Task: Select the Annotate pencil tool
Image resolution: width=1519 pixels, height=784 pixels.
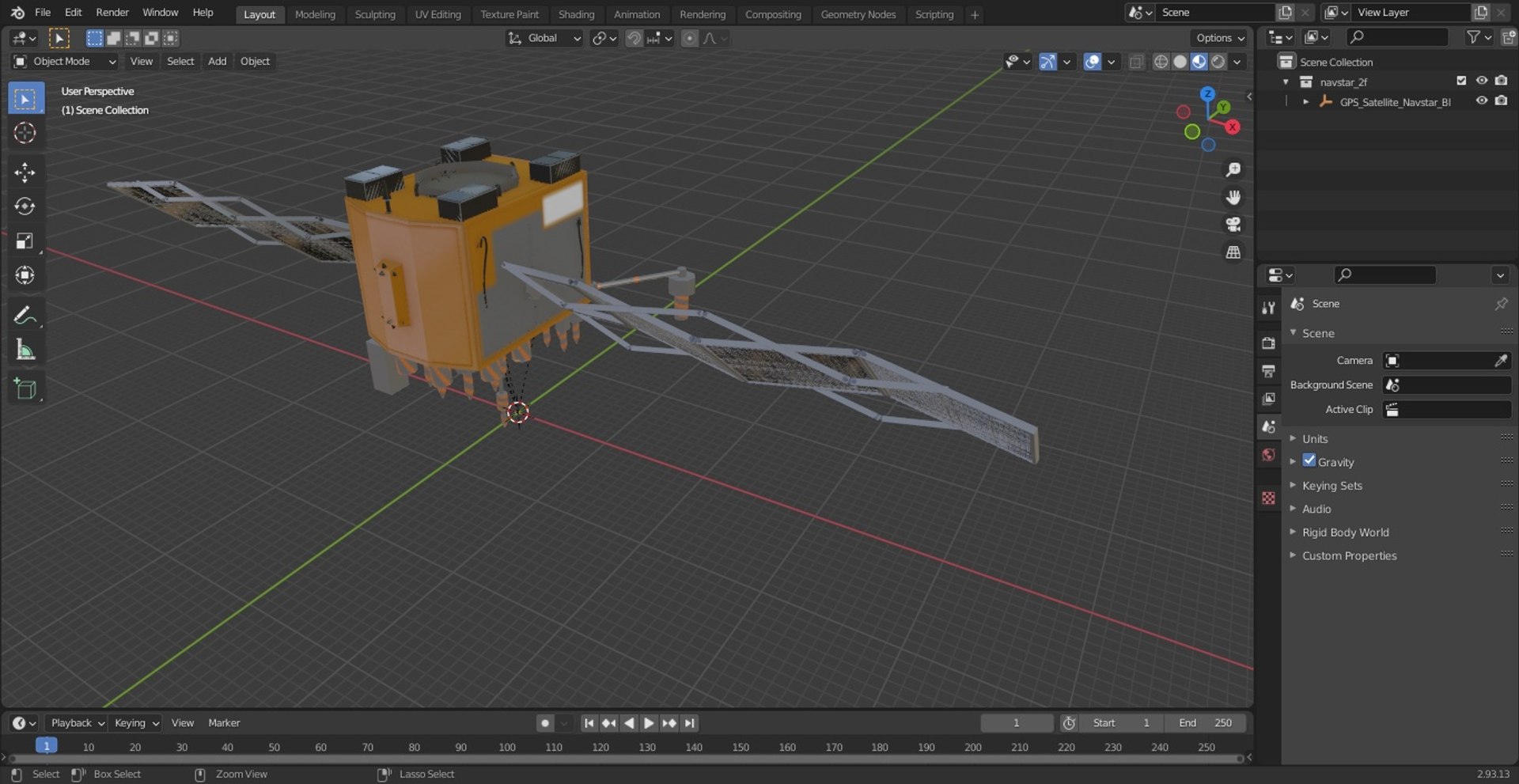Action: click(25, 316)
